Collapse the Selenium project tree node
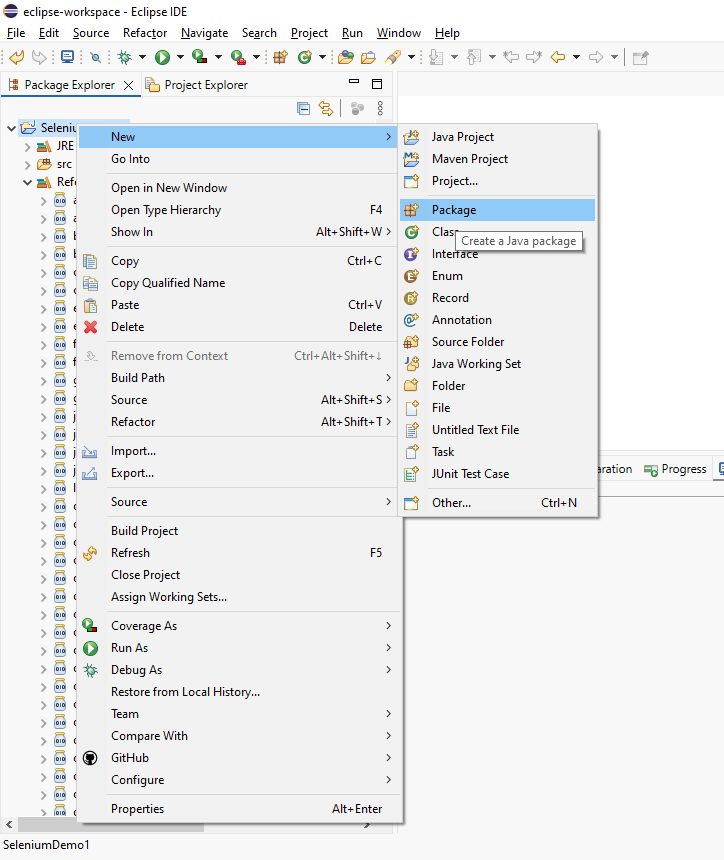 click(x=11, y=128)
